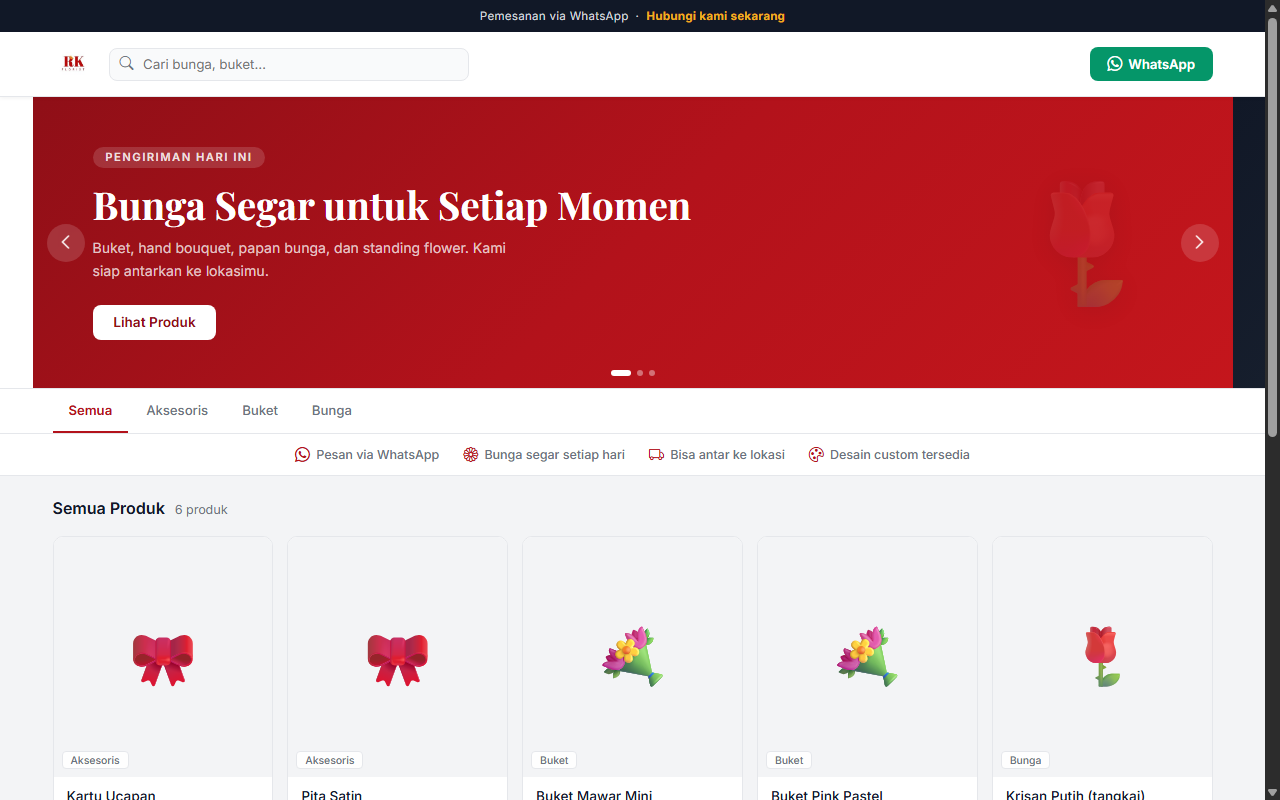The image size is (1280, 800).
Task: Click the next slide arrow on banner
Action: [x=1200, y=243]
